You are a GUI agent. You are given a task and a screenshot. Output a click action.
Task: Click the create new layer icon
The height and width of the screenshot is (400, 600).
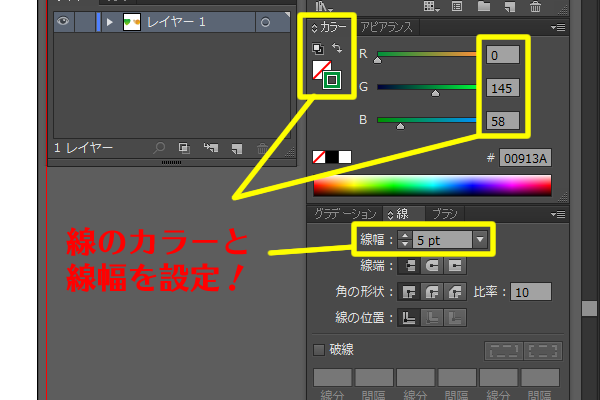tap(236, 148)
